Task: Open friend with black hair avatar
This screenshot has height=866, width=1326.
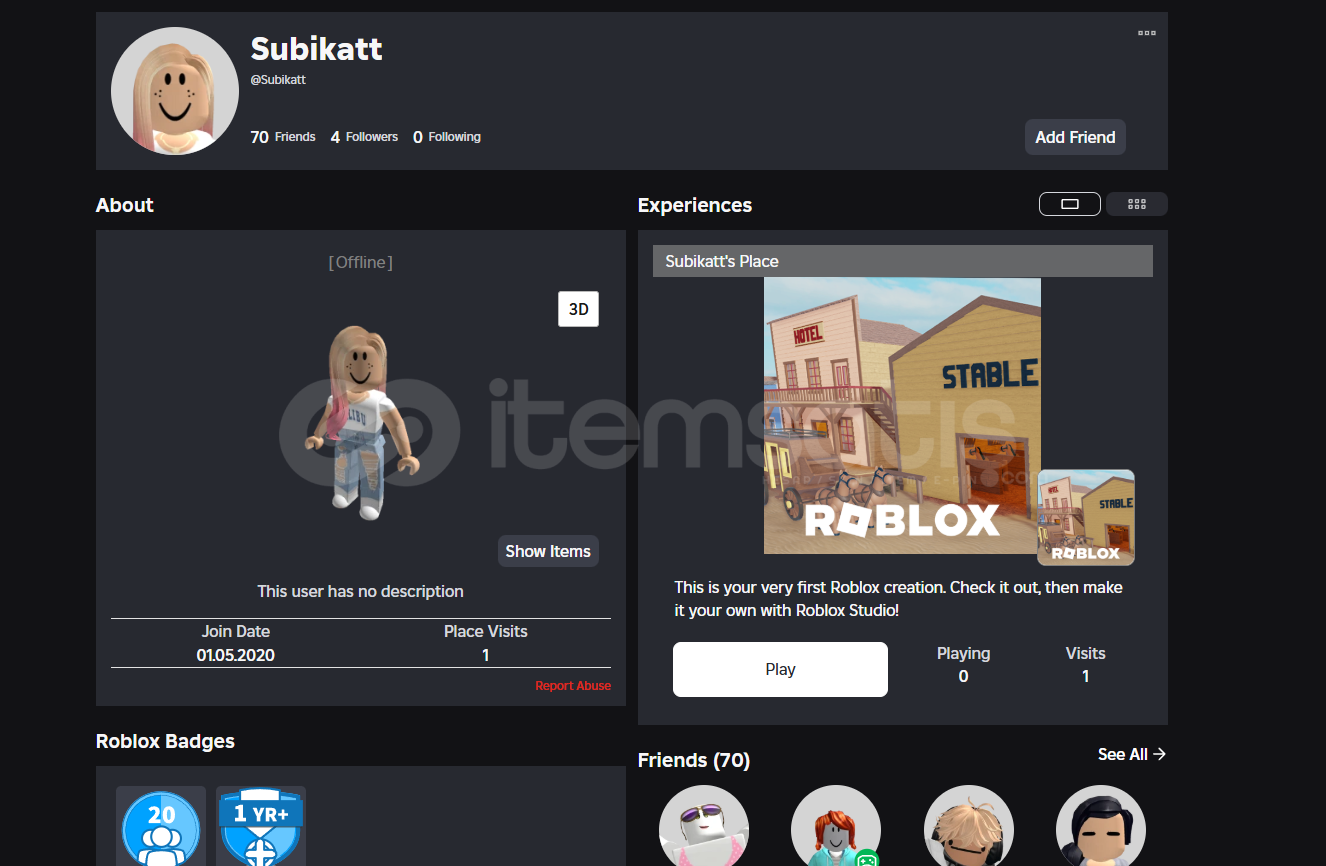Action: coord(1101,826)
